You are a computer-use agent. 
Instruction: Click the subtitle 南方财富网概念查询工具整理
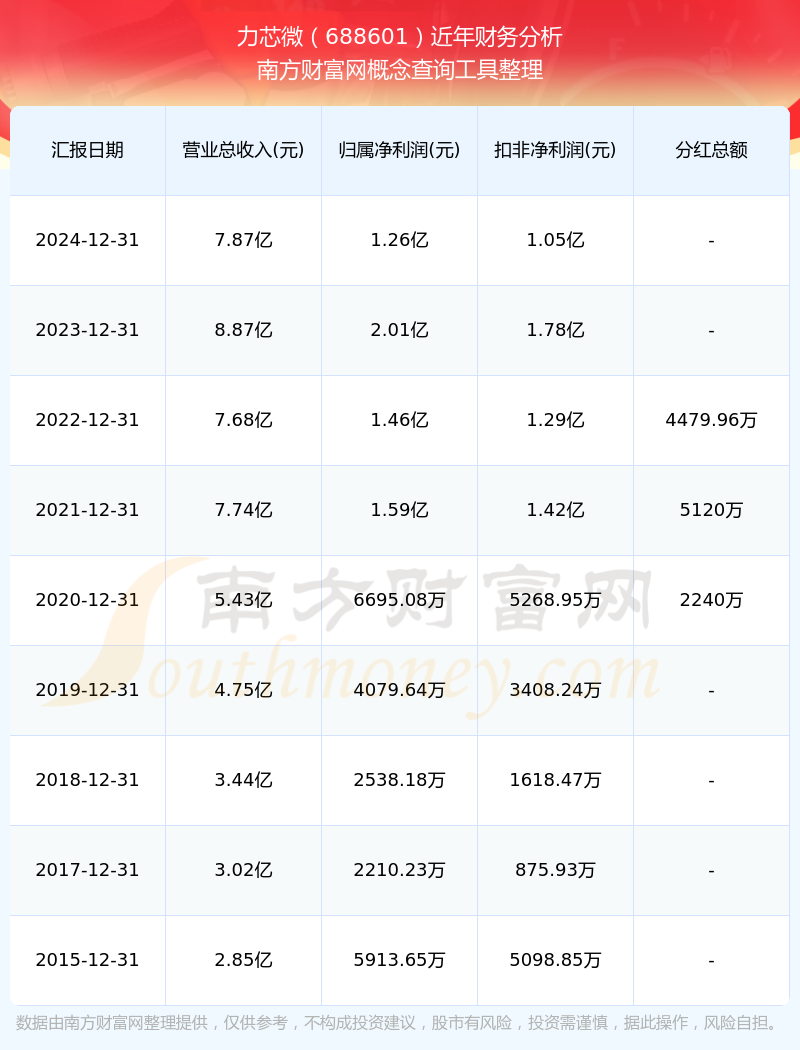tap(400, 70)
